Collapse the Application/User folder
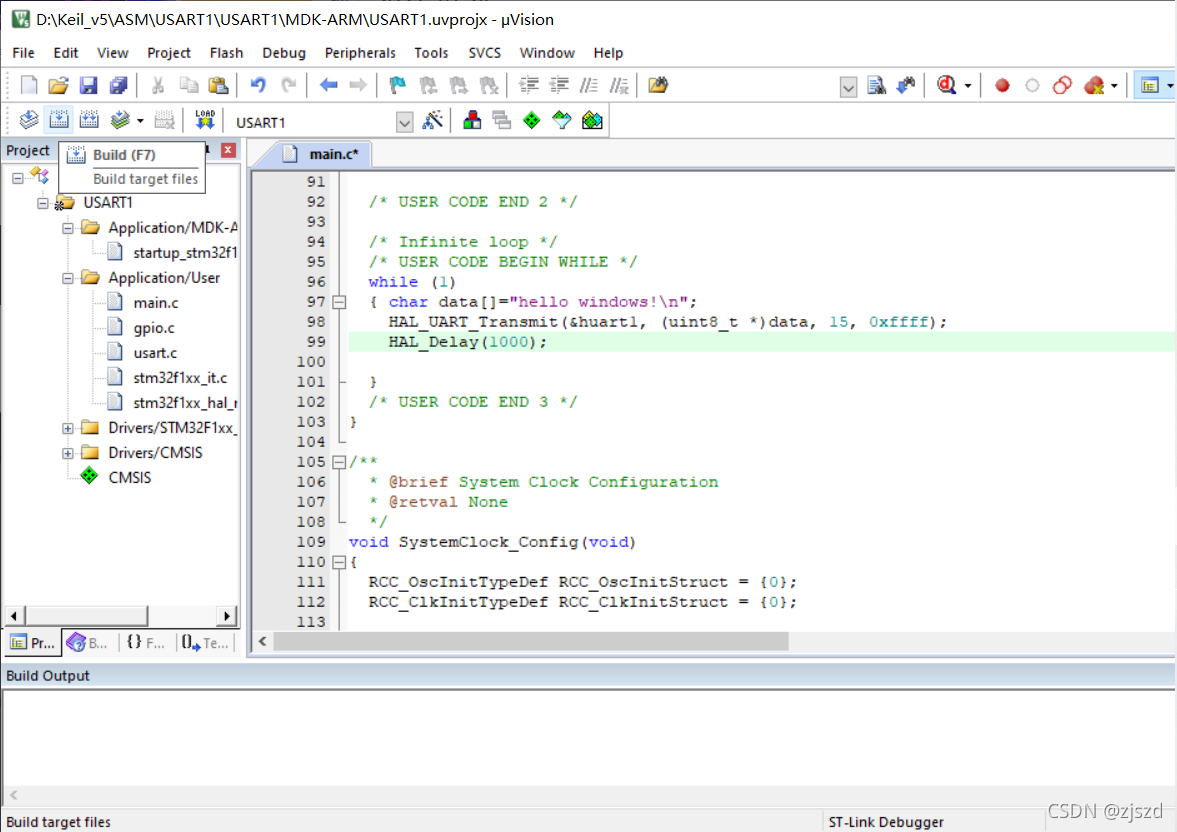Viewport: 1177px width, 832px height. point(68,278)
